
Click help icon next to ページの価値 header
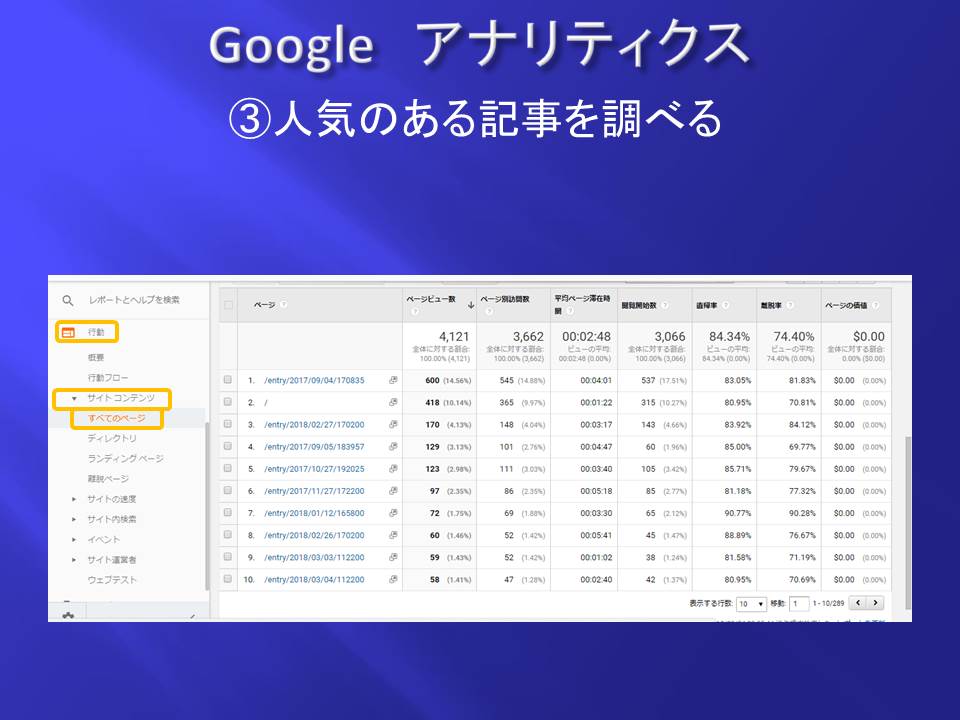coord(876,305)
